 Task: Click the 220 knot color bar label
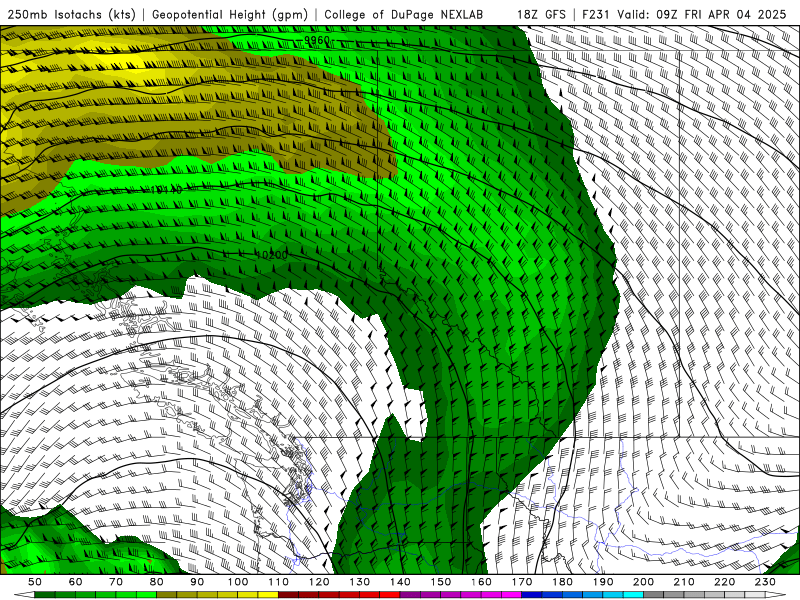[724, 582]
